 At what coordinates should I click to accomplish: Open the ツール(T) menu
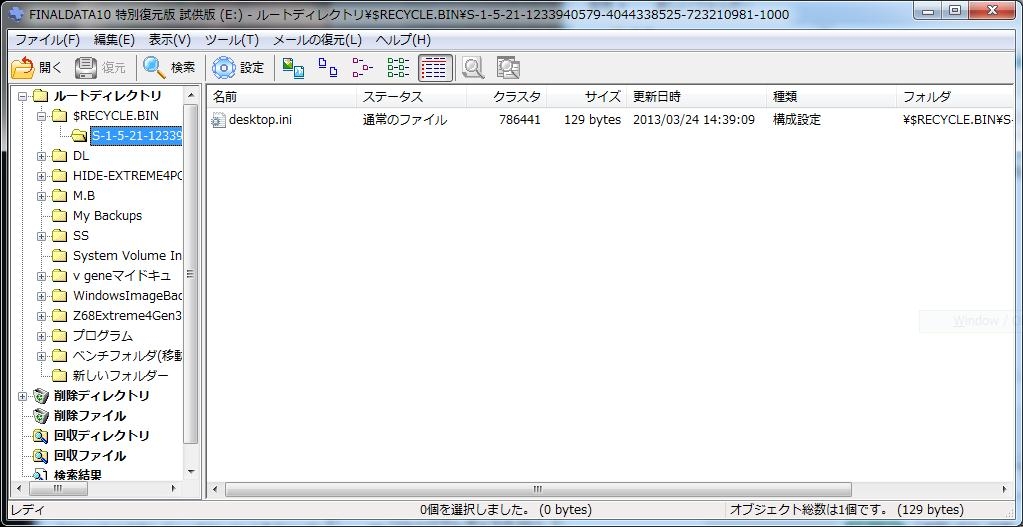point(232,40)
